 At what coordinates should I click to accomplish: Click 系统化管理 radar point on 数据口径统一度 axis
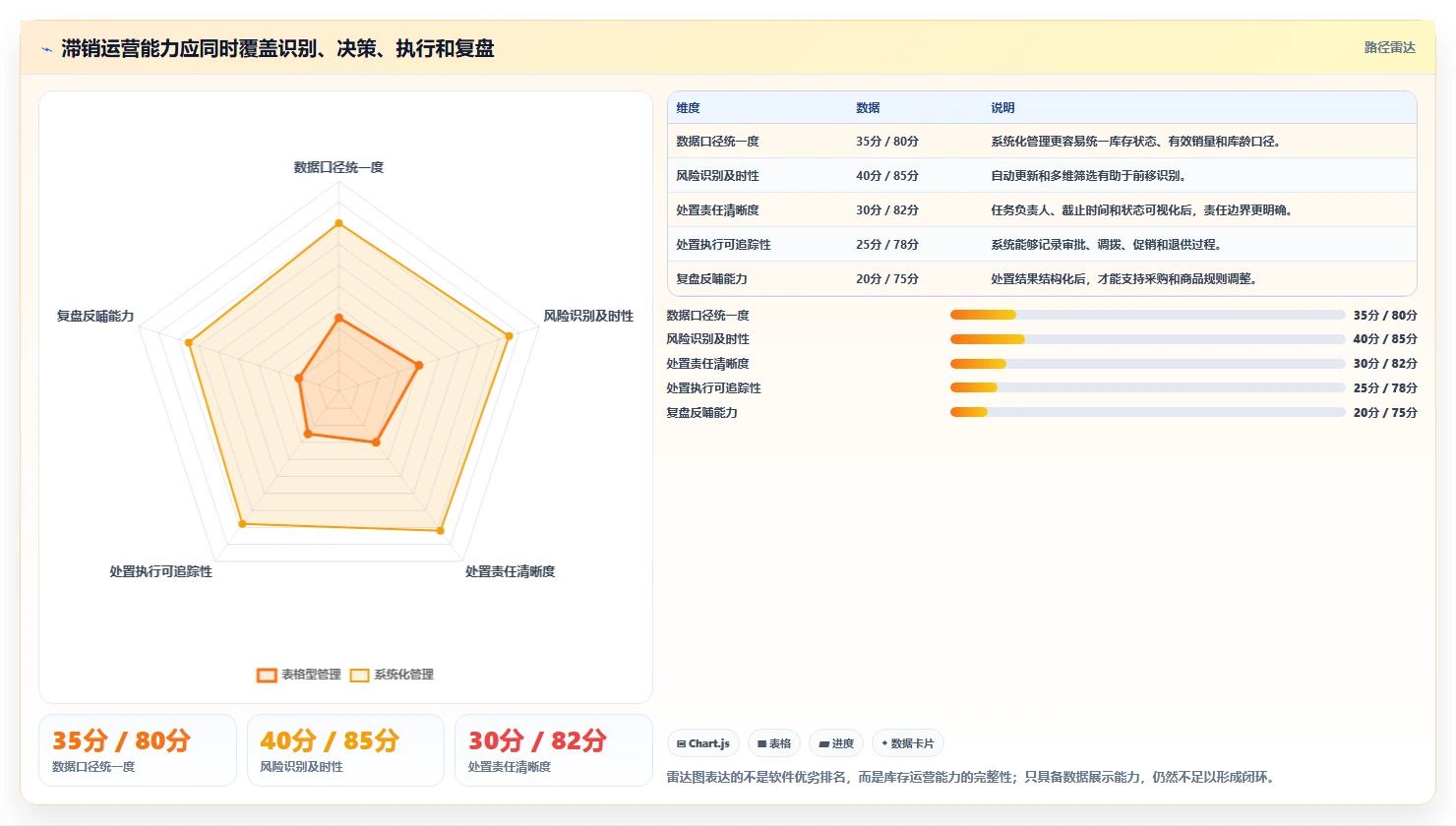point(338,223)
